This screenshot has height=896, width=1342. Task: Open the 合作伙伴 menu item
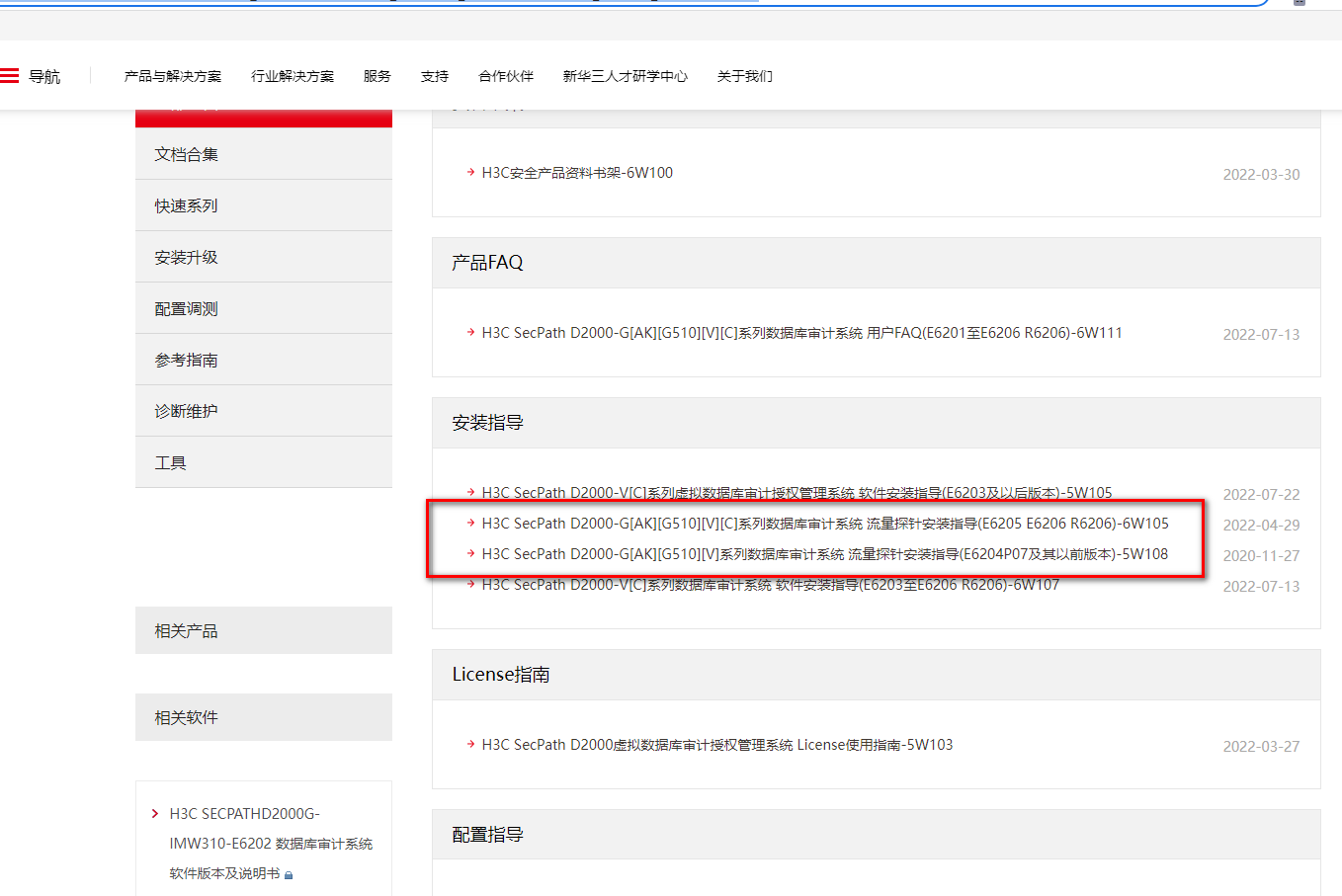pyautogui.click(x=506, y=76)
